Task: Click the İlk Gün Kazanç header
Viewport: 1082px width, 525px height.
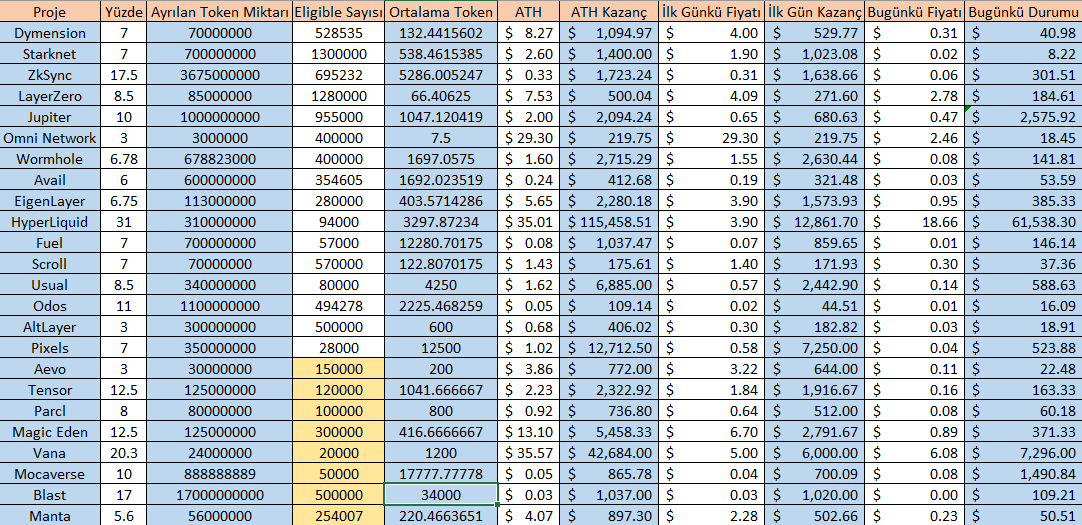Action: (814, 12)
